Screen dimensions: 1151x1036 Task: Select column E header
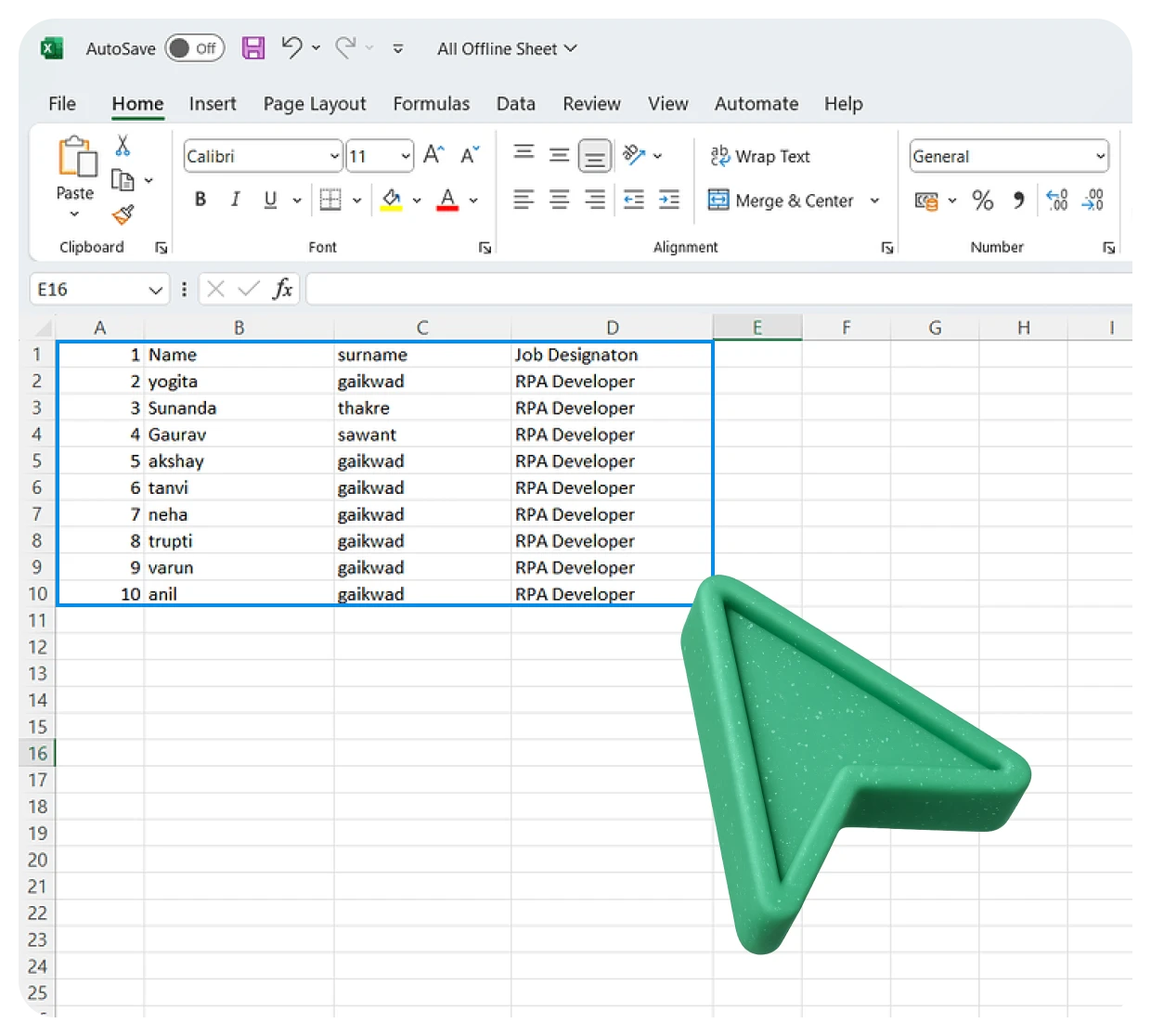click(757, 328)
